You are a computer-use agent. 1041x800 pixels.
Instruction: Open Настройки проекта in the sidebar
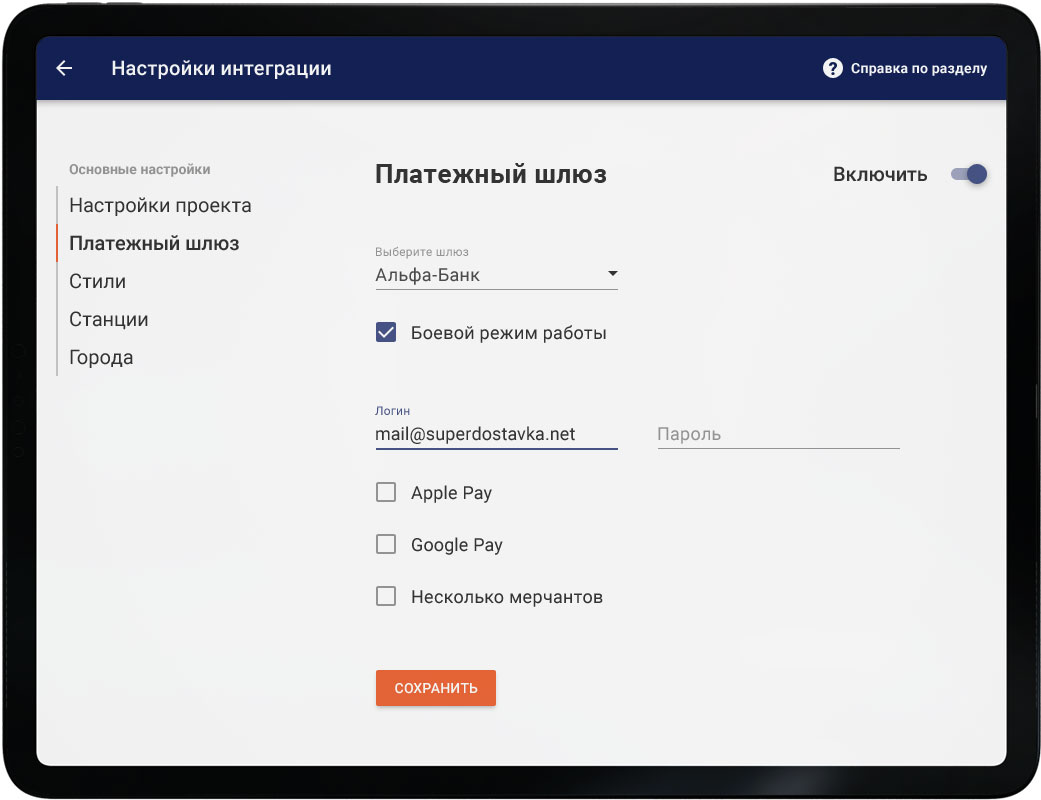pyautogui.click(x=160, y=206)
